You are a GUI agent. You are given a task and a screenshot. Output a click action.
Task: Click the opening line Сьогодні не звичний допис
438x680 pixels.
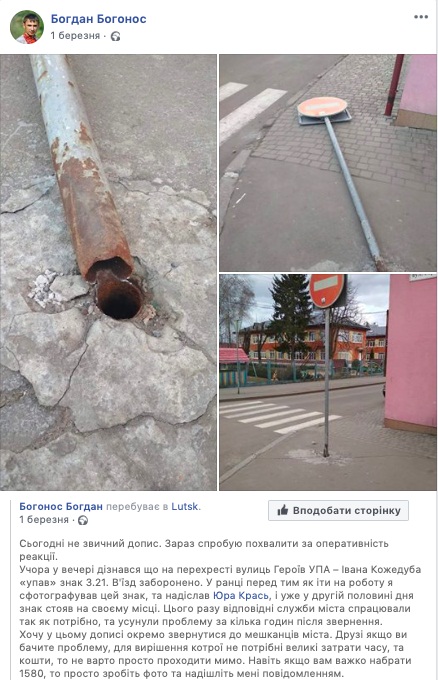[91, 543]
